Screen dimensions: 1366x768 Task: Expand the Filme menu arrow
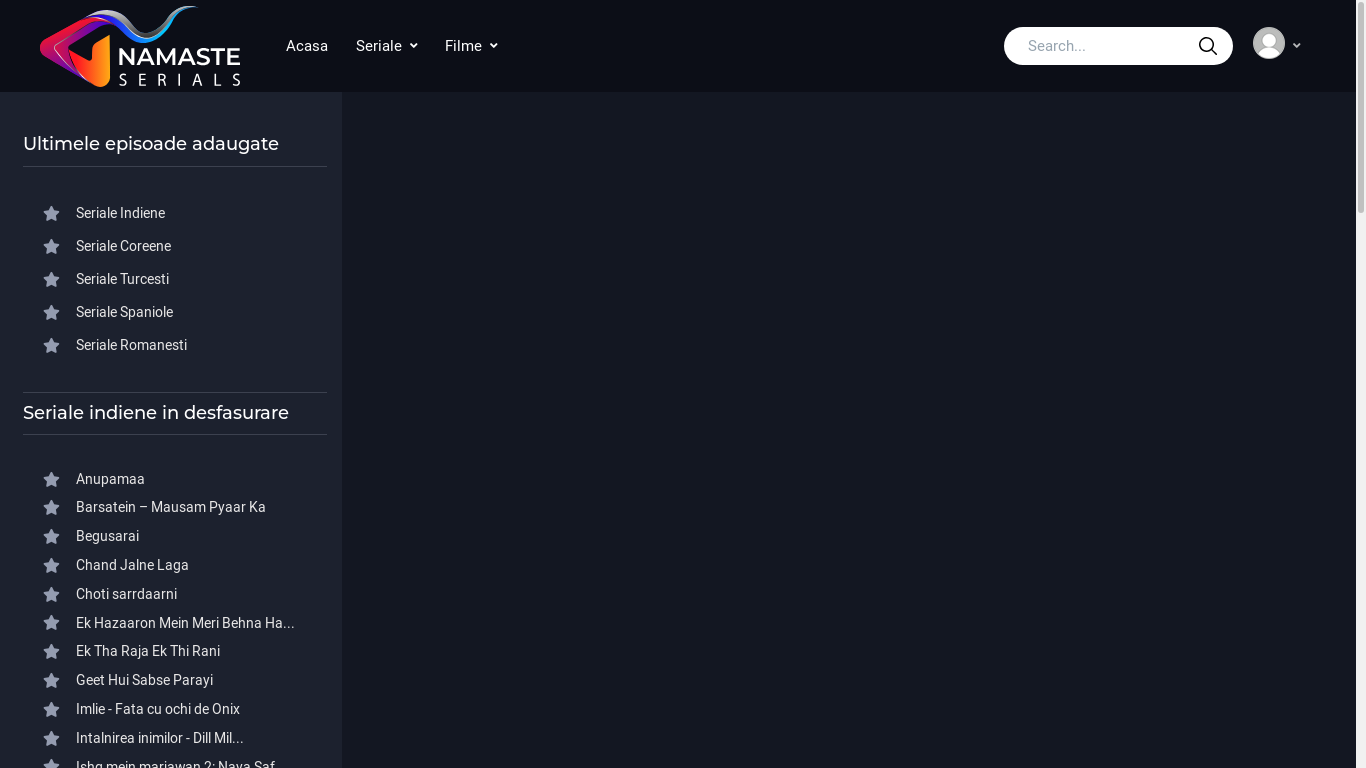click(x=494, y=46)
